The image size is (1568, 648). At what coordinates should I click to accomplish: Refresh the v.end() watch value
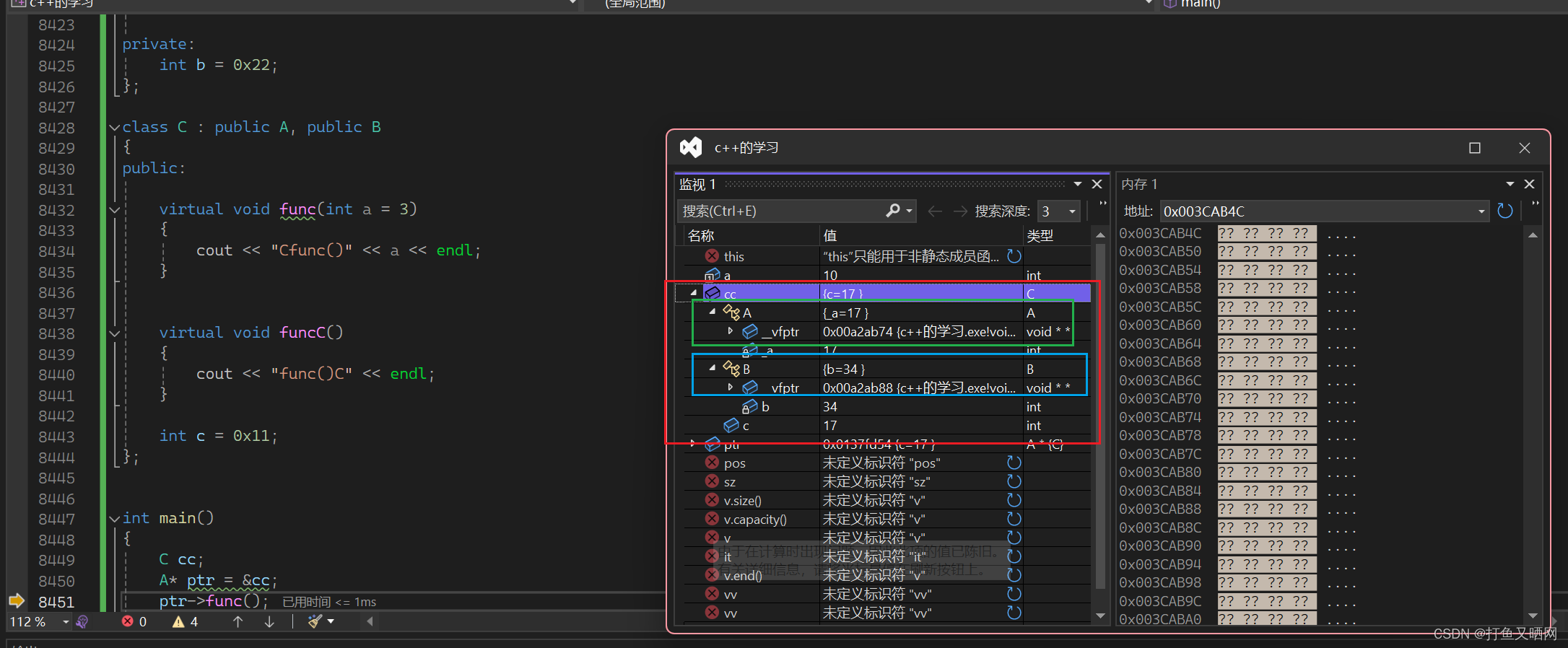point(1014,575)
